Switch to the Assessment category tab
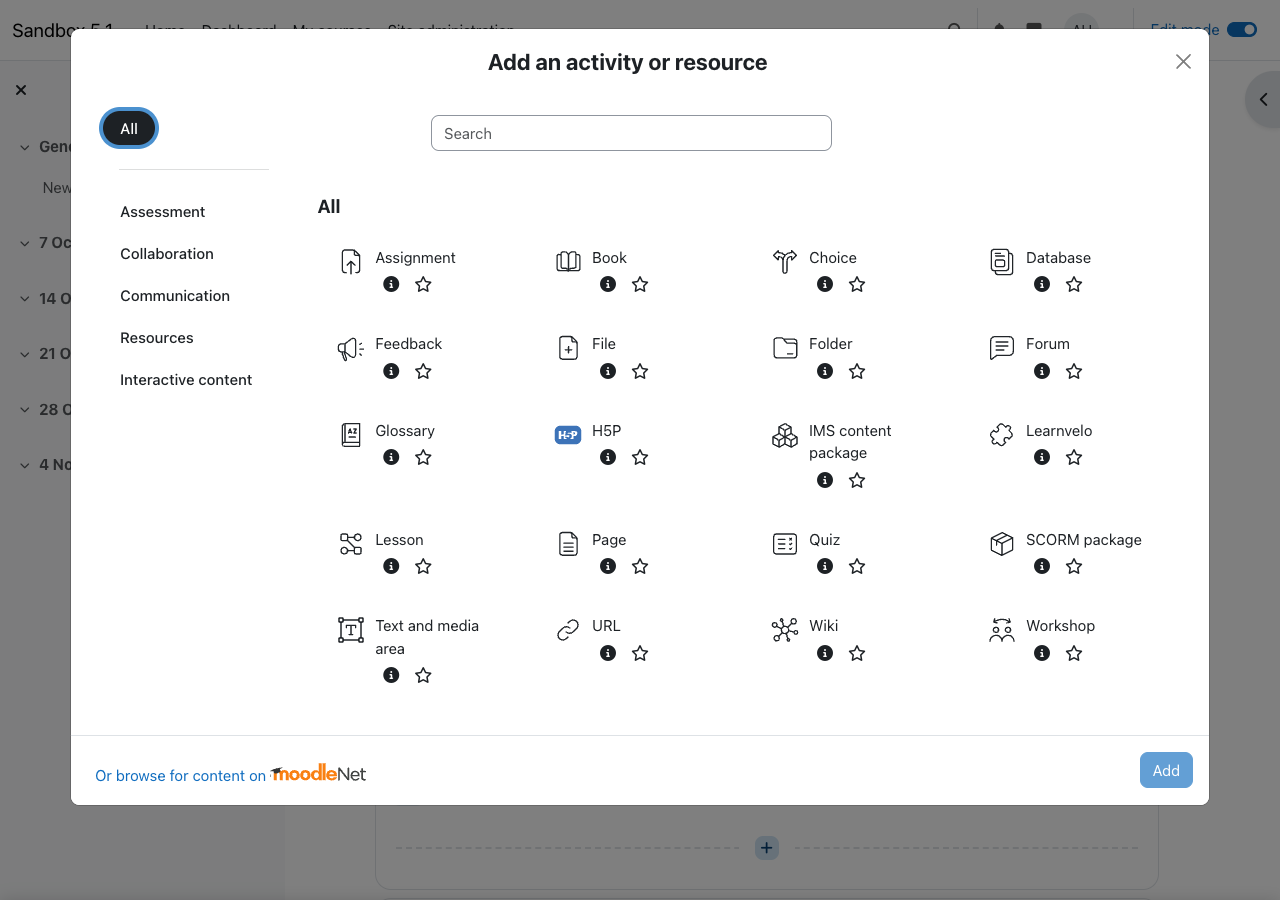 click(x=162, y=212)
